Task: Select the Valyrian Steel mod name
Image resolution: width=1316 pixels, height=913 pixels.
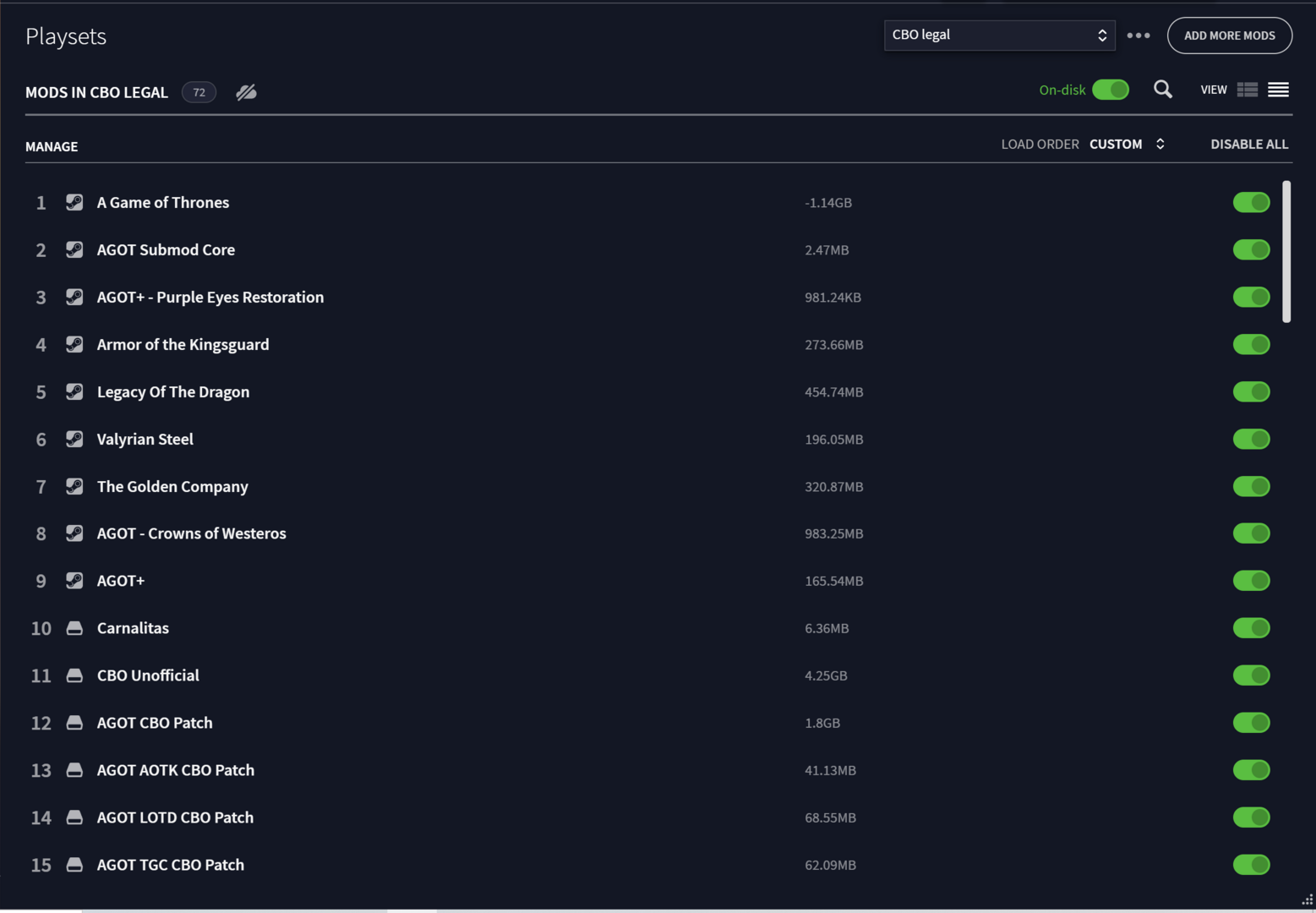Action: click(145, 439)
